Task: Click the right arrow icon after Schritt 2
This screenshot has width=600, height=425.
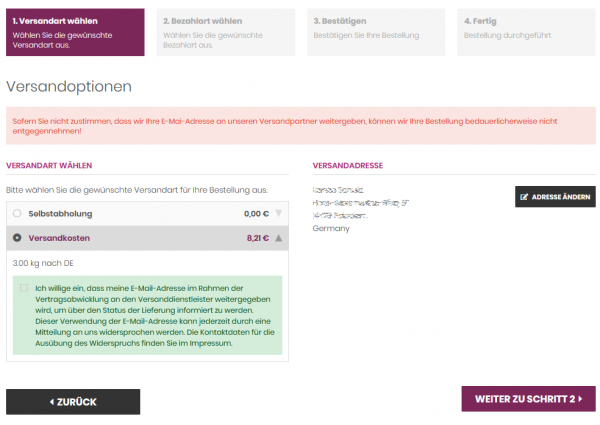Action: pos(581,399)
